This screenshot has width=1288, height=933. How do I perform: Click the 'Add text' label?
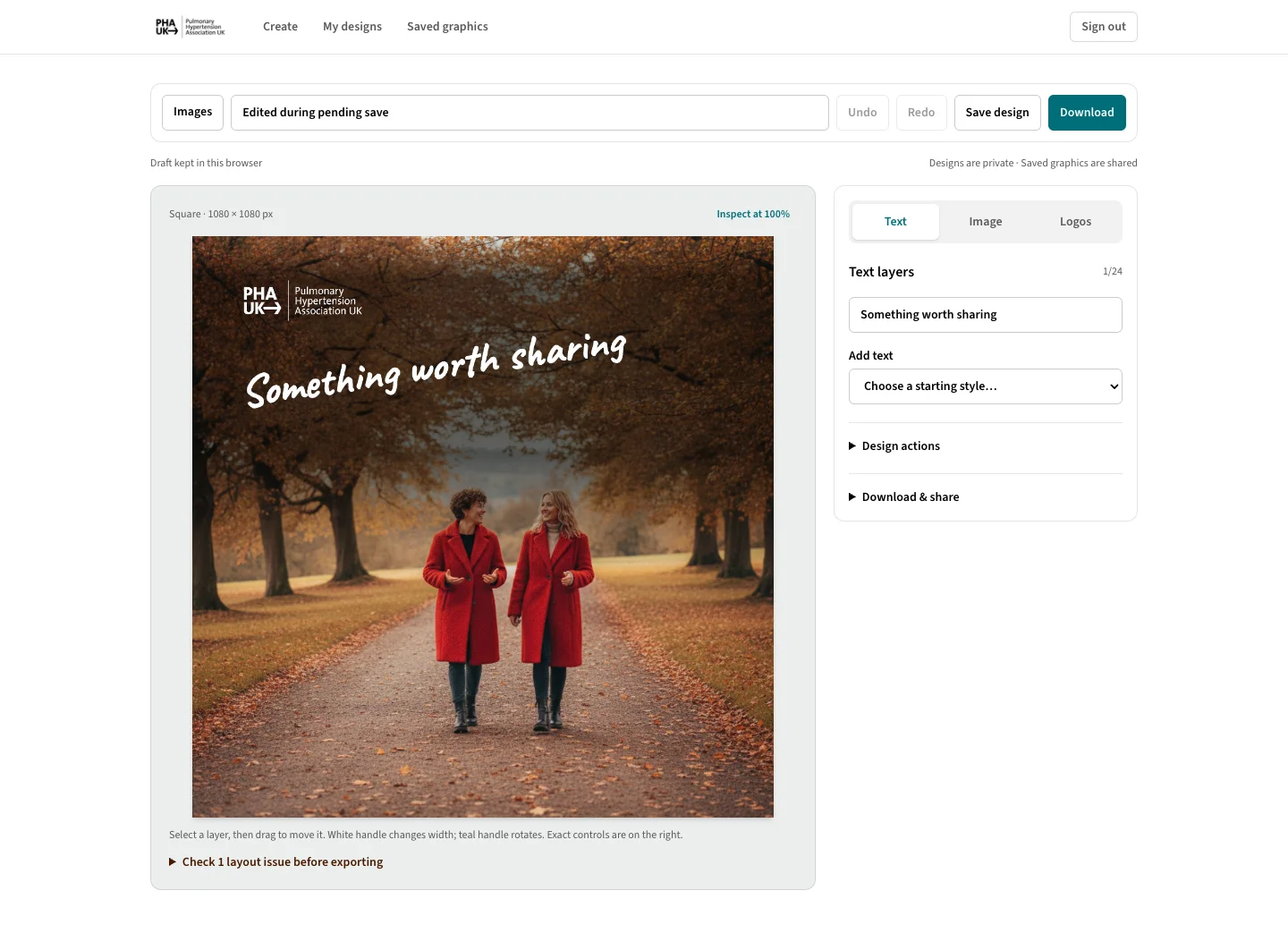(870, 356)
